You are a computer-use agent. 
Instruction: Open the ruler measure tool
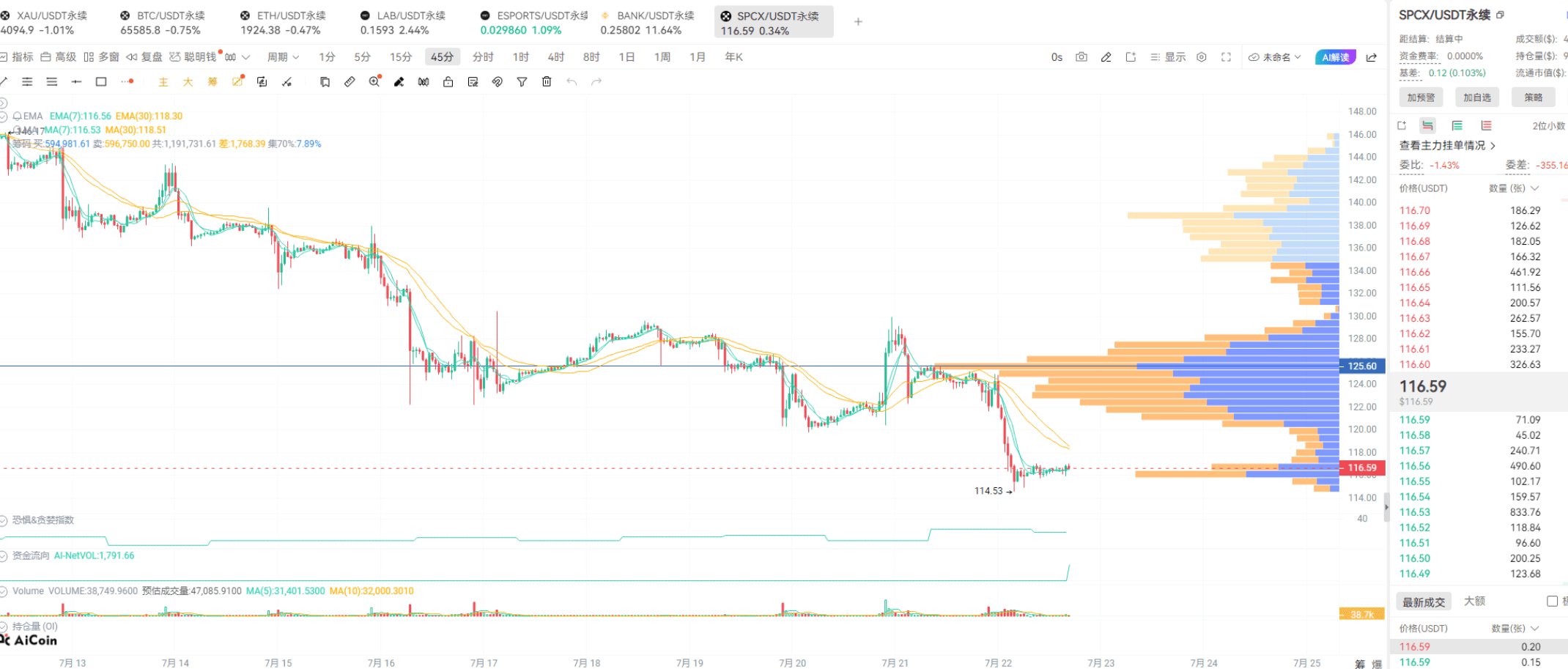[350, 81]
